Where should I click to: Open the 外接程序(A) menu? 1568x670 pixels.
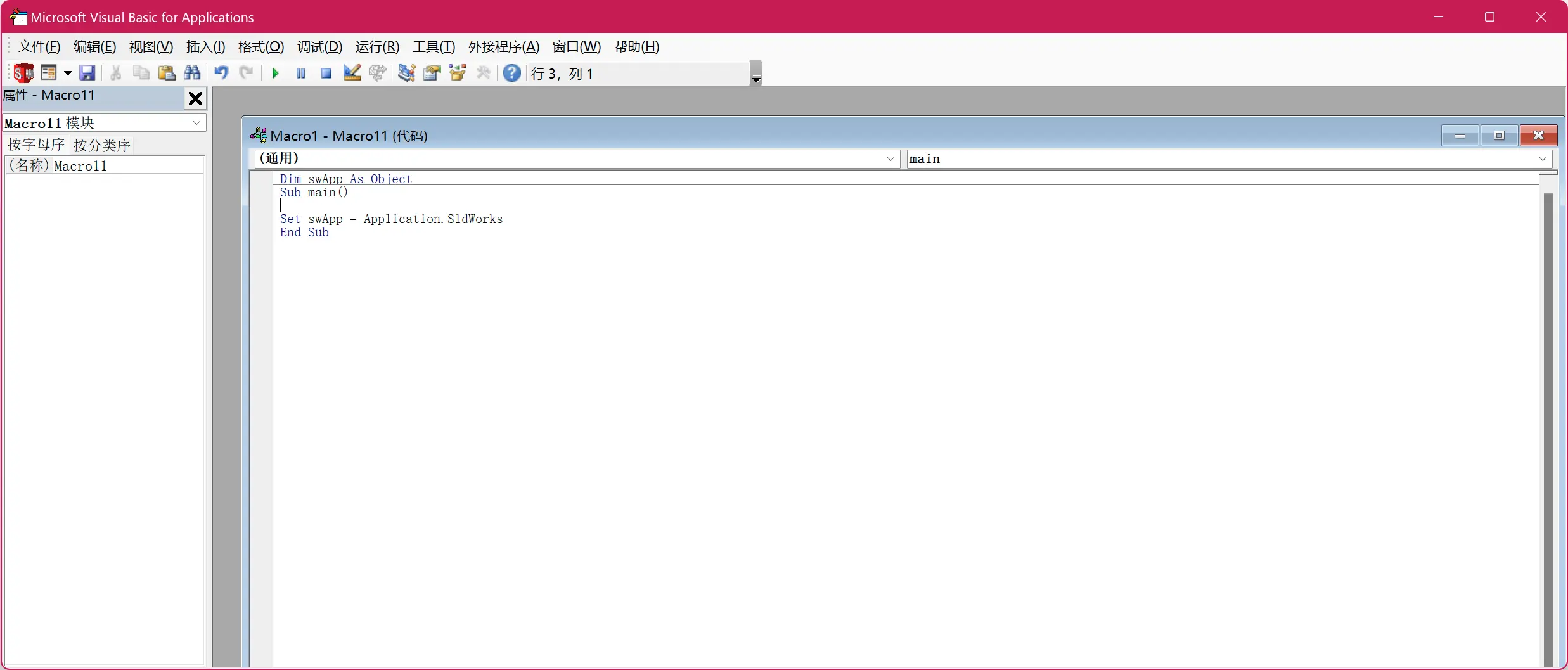pyautogui.click(x=504, y=47)
